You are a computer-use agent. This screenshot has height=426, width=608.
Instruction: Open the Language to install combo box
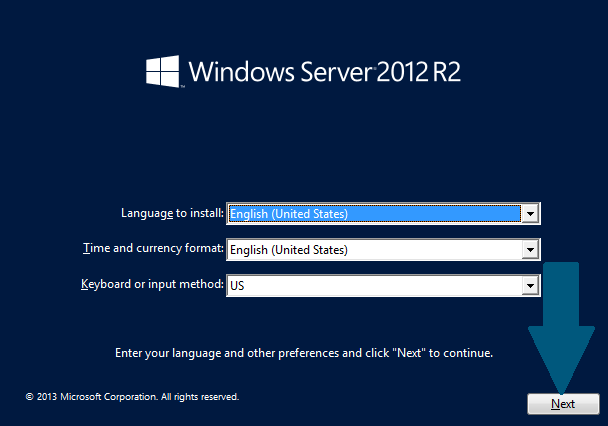tap(383, 214)
